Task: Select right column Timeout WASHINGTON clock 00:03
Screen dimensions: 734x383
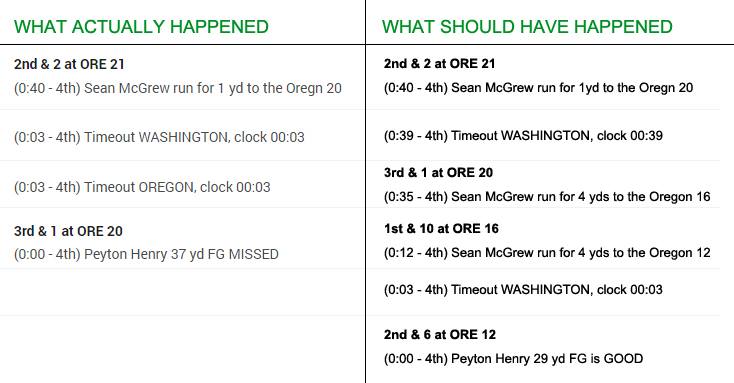Action: click(x=523, y=290)
